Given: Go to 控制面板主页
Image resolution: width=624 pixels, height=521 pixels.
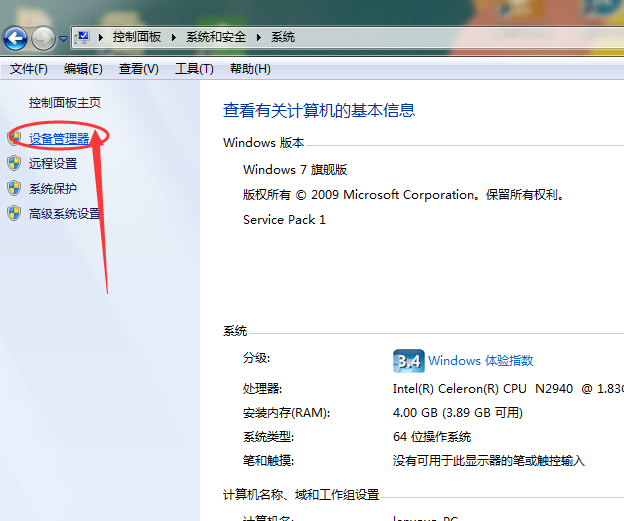Looking at the screenshot, I should coord(65,103).
